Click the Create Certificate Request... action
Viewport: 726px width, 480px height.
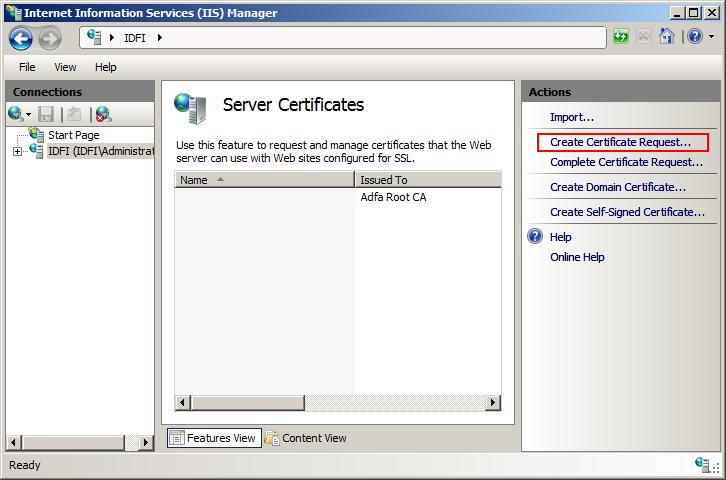(620, 142)
